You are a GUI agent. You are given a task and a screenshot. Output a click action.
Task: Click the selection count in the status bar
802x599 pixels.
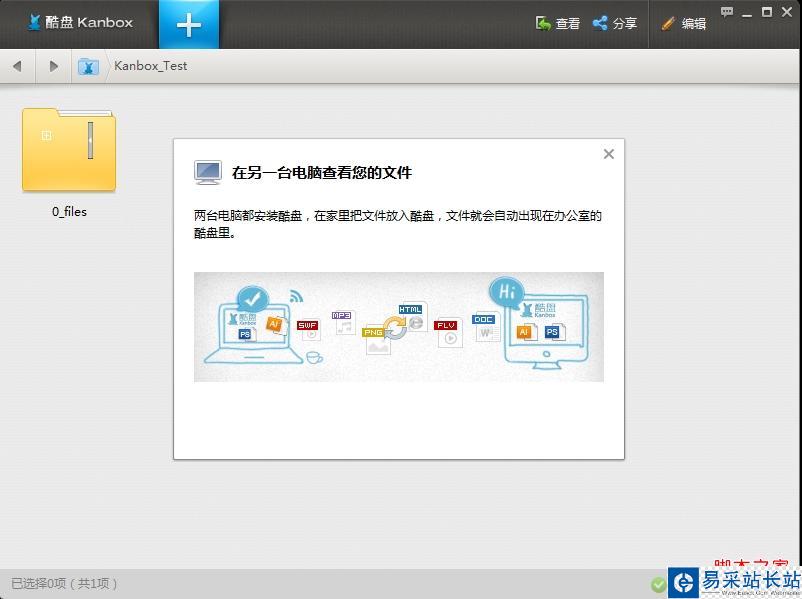click(x=63, y=583)
